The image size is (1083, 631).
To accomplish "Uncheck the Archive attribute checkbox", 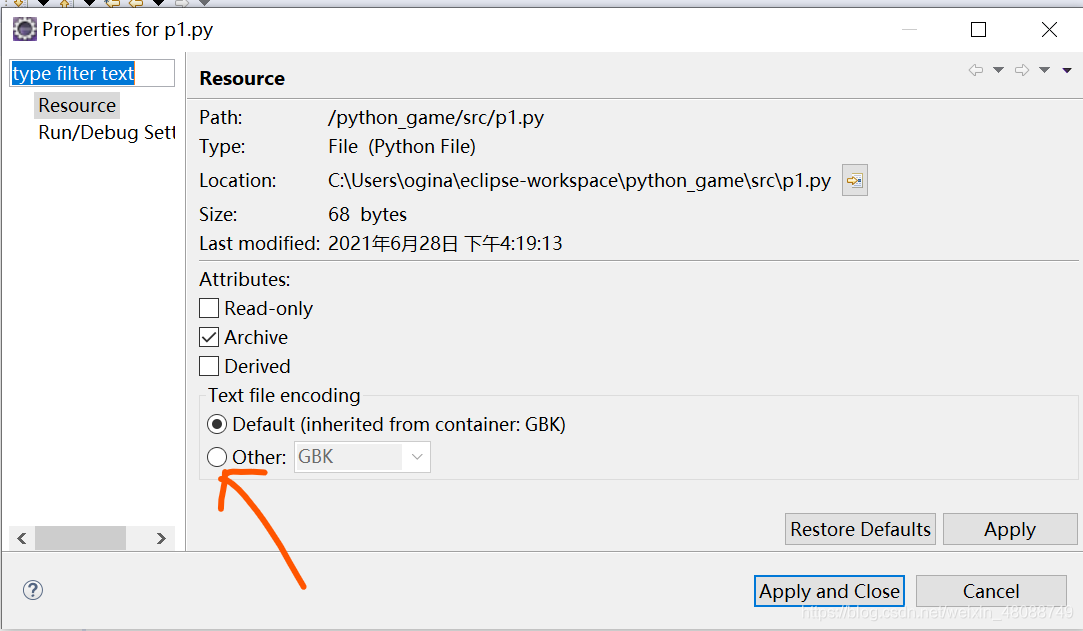I will 209,337.
